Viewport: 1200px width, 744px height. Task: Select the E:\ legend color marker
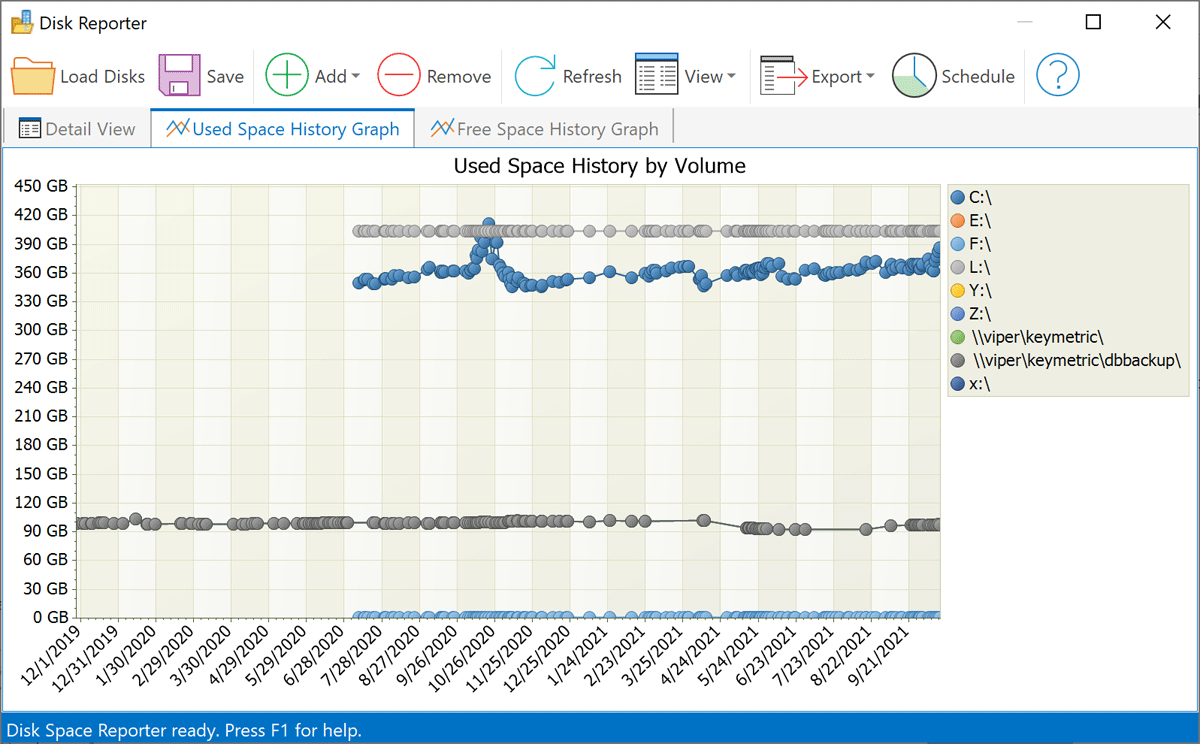click(958, 220)
